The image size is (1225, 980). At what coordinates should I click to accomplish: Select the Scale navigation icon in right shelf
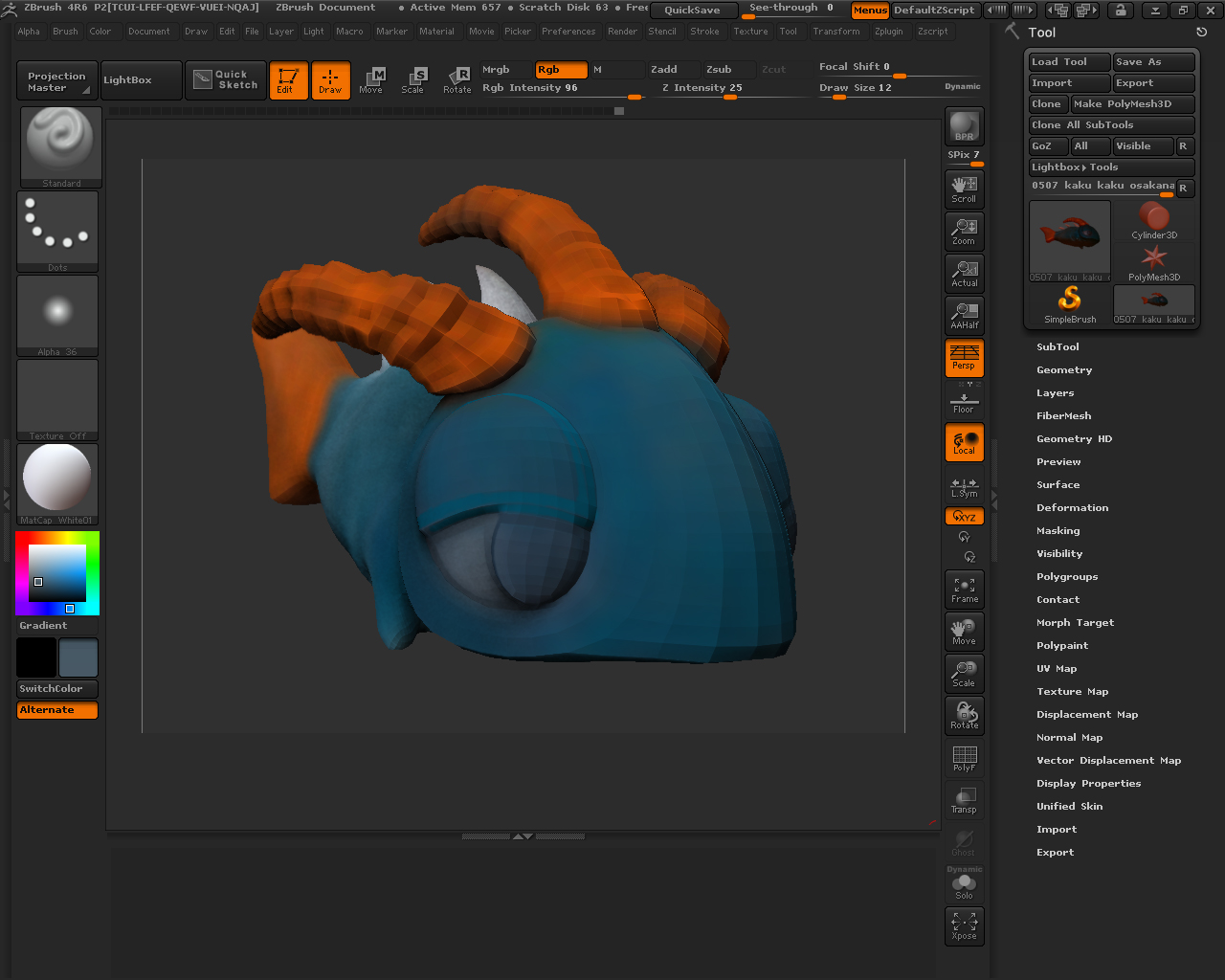click(964, 674)
